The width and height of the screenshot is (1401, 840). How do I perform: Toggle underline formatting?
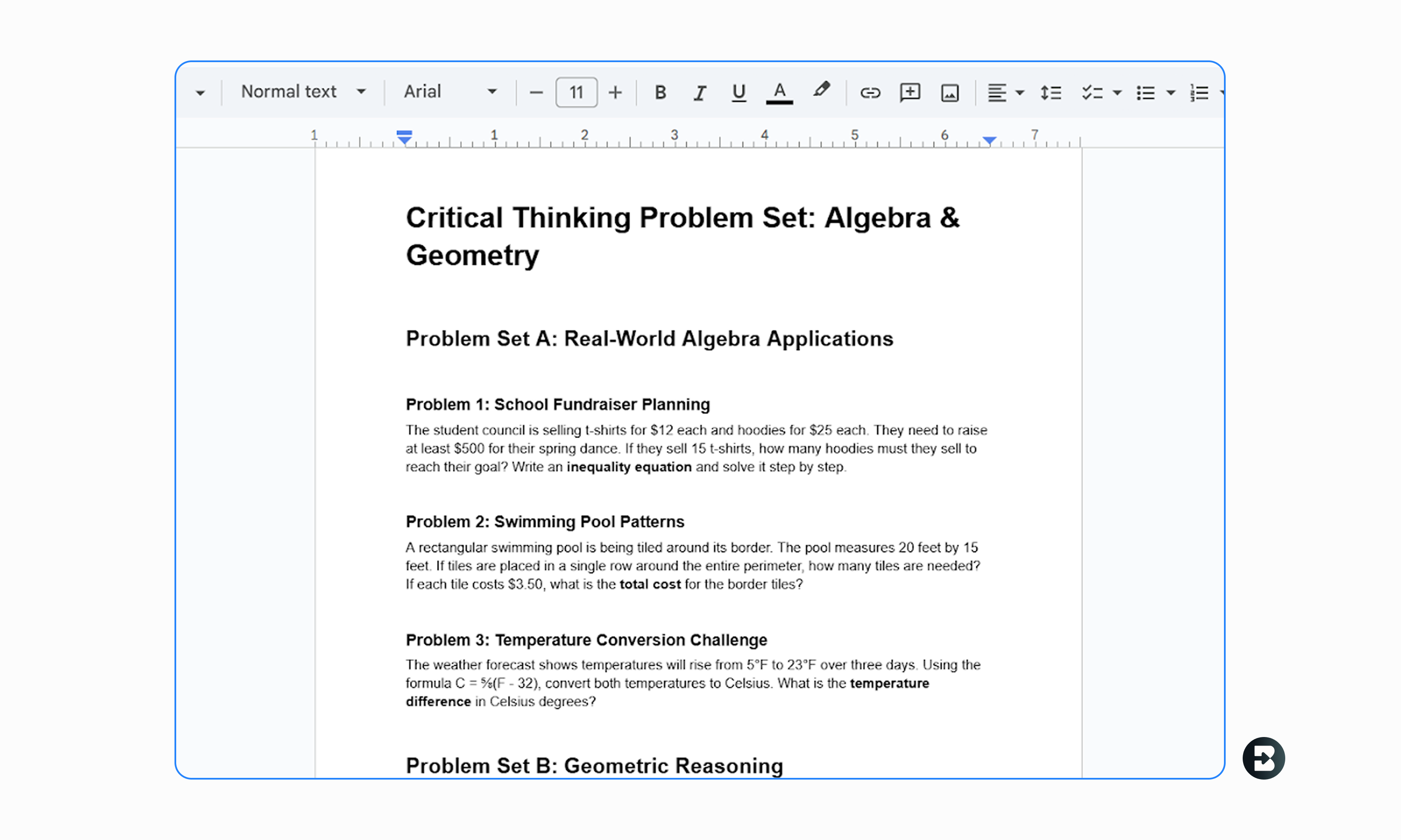point(739,92)
